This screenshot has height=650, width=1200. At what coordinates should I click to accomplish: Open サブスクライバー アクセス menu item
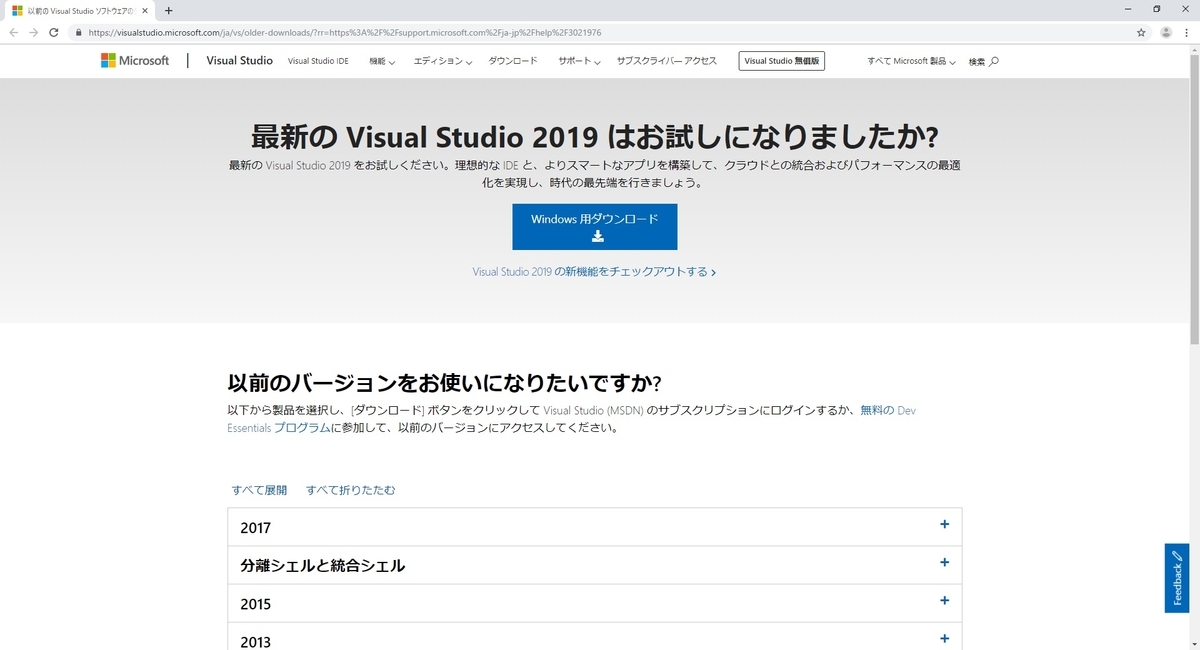point(667,61)
